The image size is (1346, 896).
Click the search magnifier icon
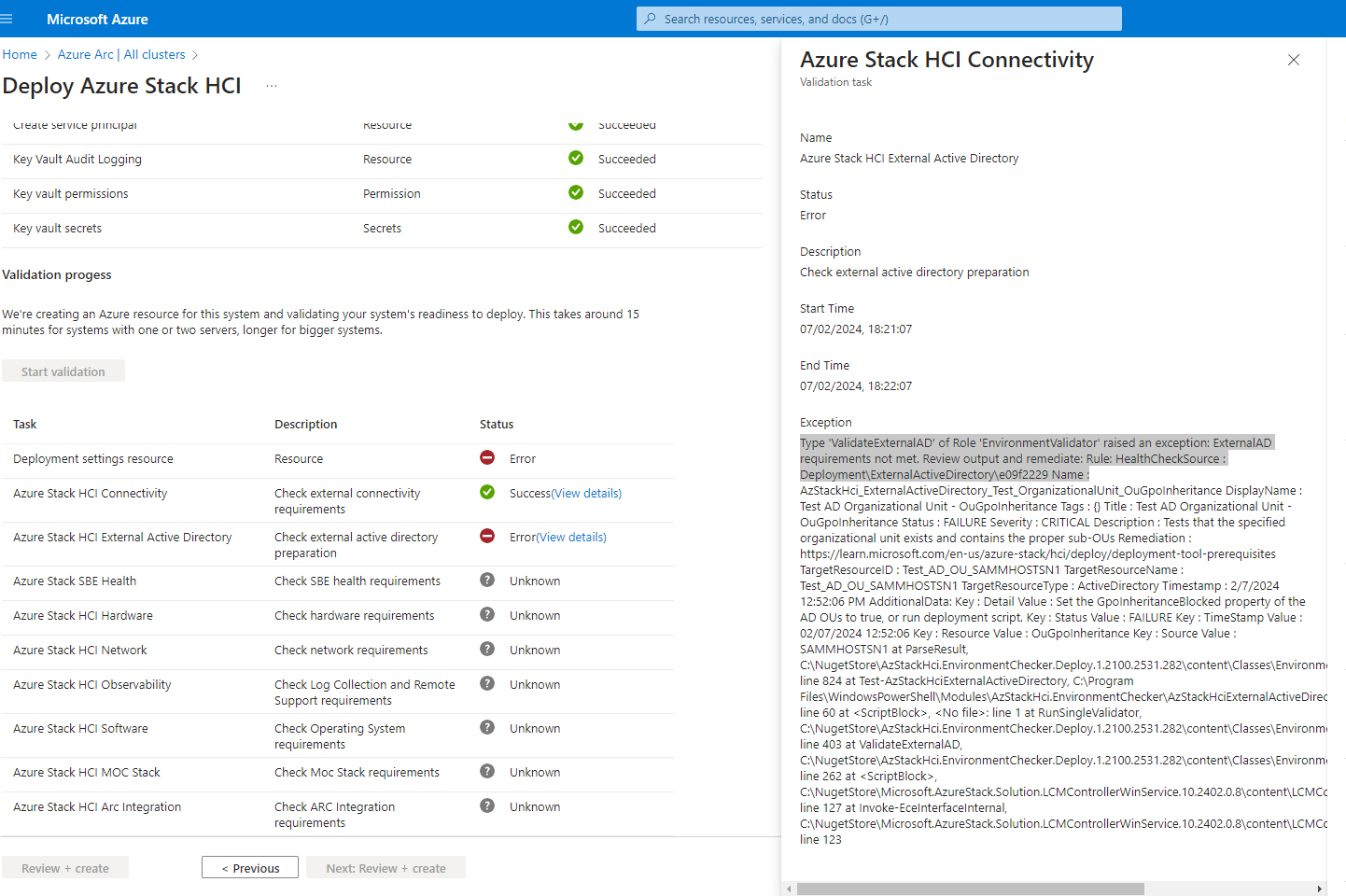pos(651,19)
